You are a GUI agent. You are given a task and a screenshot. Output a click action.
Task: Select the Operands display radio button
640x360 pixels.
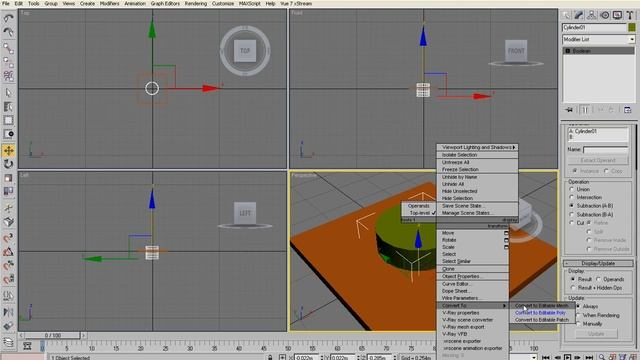click(x=598, y=279)
